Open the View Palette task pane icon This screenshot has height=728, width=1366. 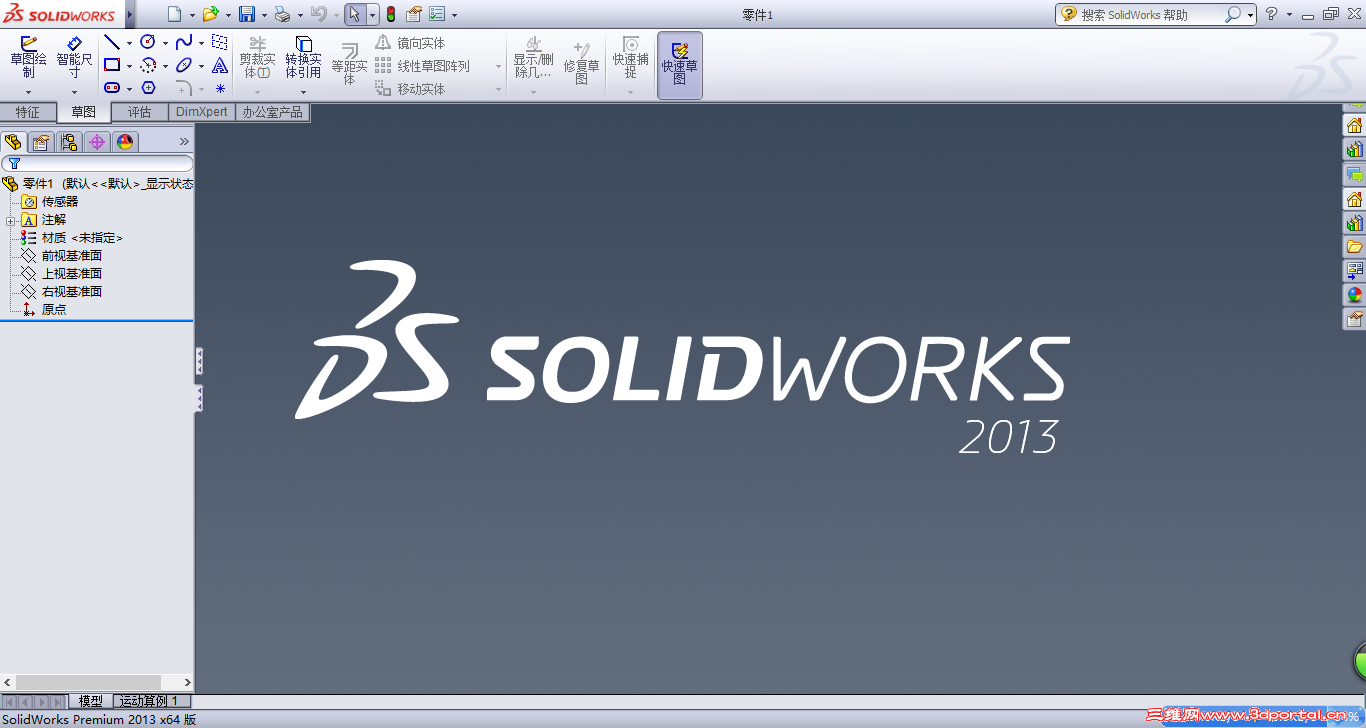pos(1354,271)
